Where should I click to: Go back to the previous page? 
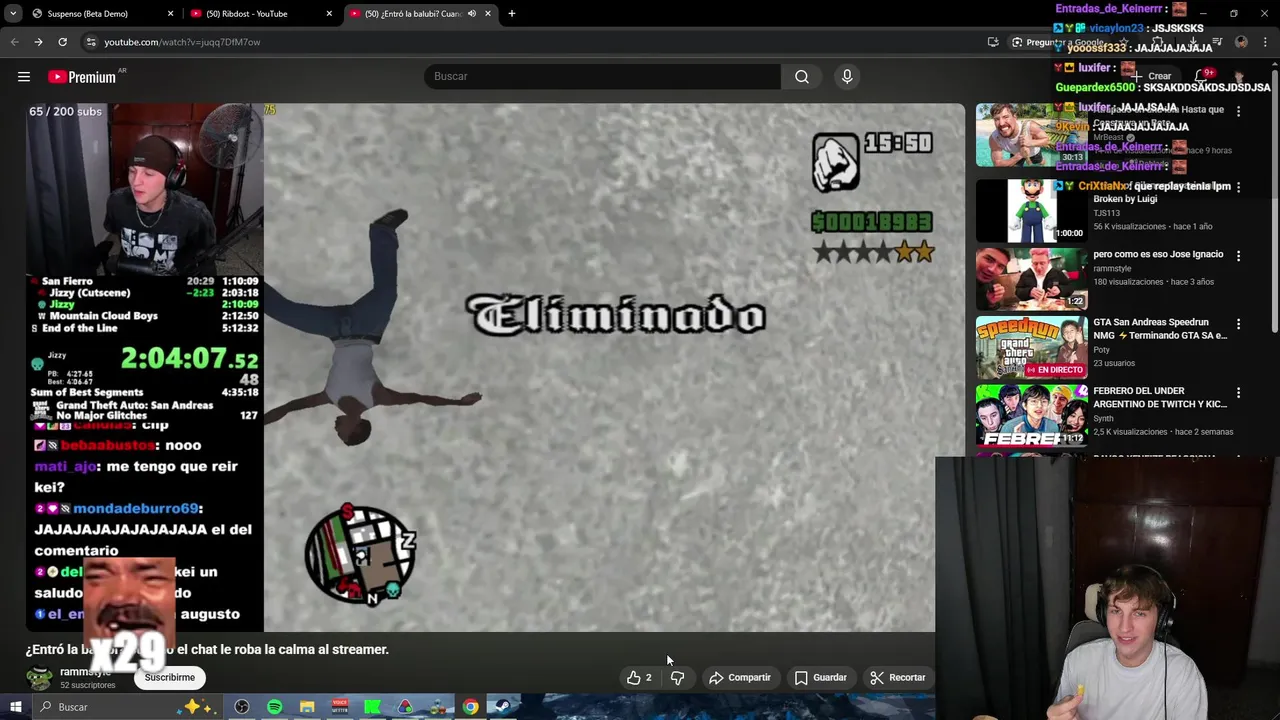[14, 42]
